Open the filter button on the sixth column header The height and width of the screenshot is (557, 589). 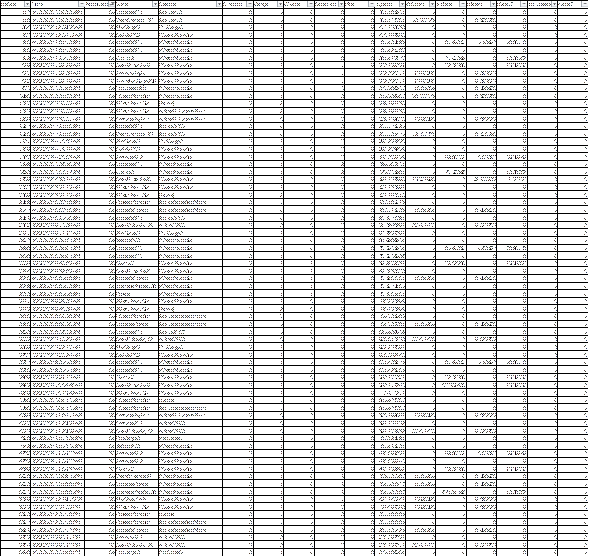[x=249, y=4]
